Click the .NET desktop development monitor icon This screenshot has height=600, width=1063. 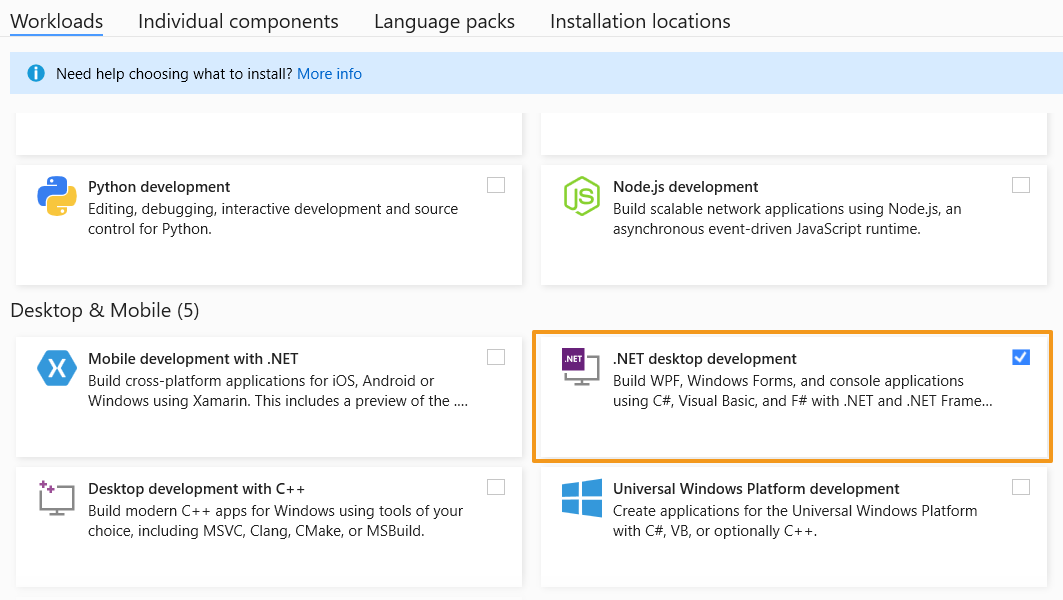click(x=581, y=367)
